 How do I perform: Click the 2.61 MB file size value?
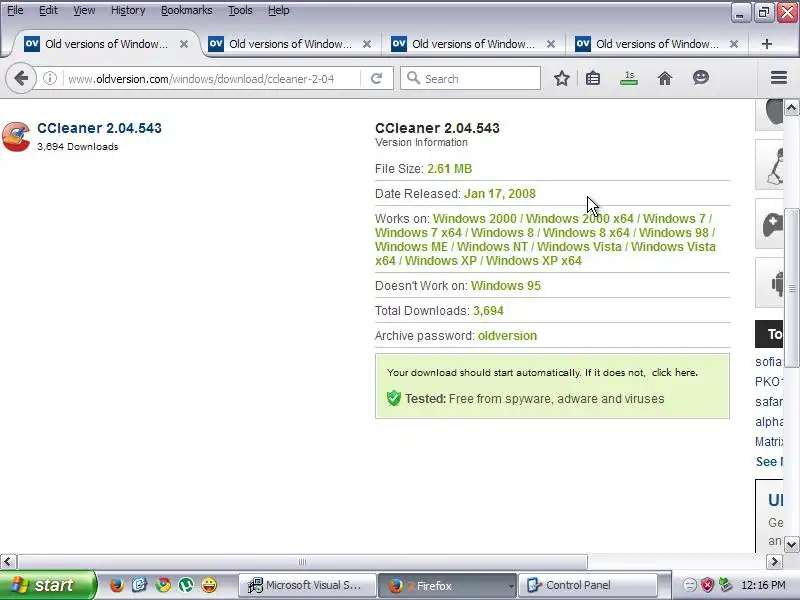pos(449,169)
